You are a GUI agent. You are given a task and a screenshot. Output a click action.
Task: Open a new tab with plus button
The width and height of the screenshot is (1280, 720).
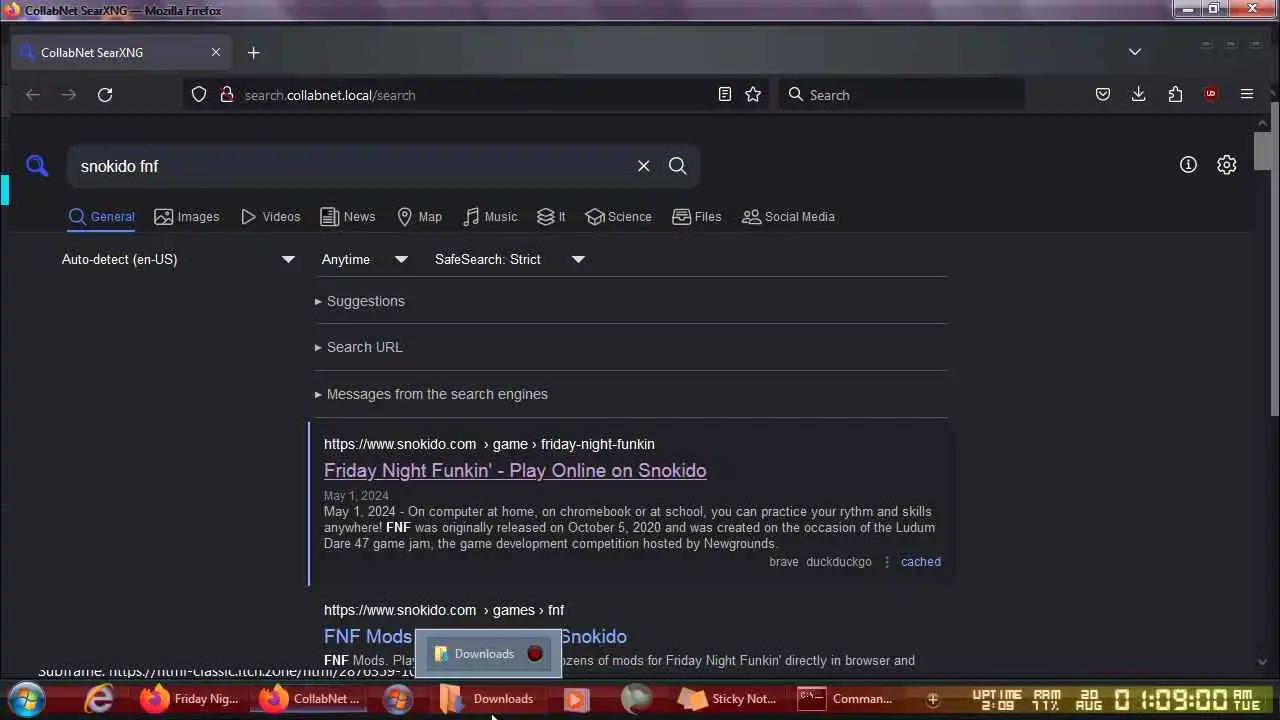click(x=253, y=53)
